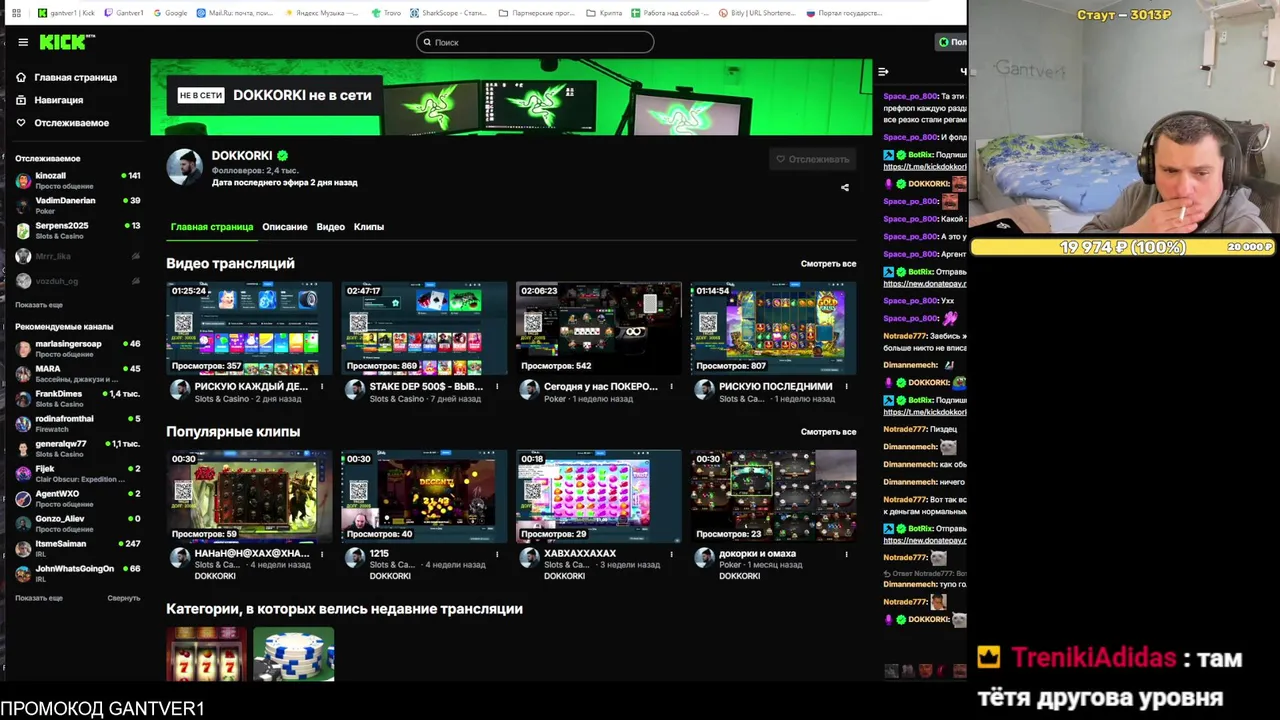Open the Bitly URL Shortener bookmark

click(758, 13)
